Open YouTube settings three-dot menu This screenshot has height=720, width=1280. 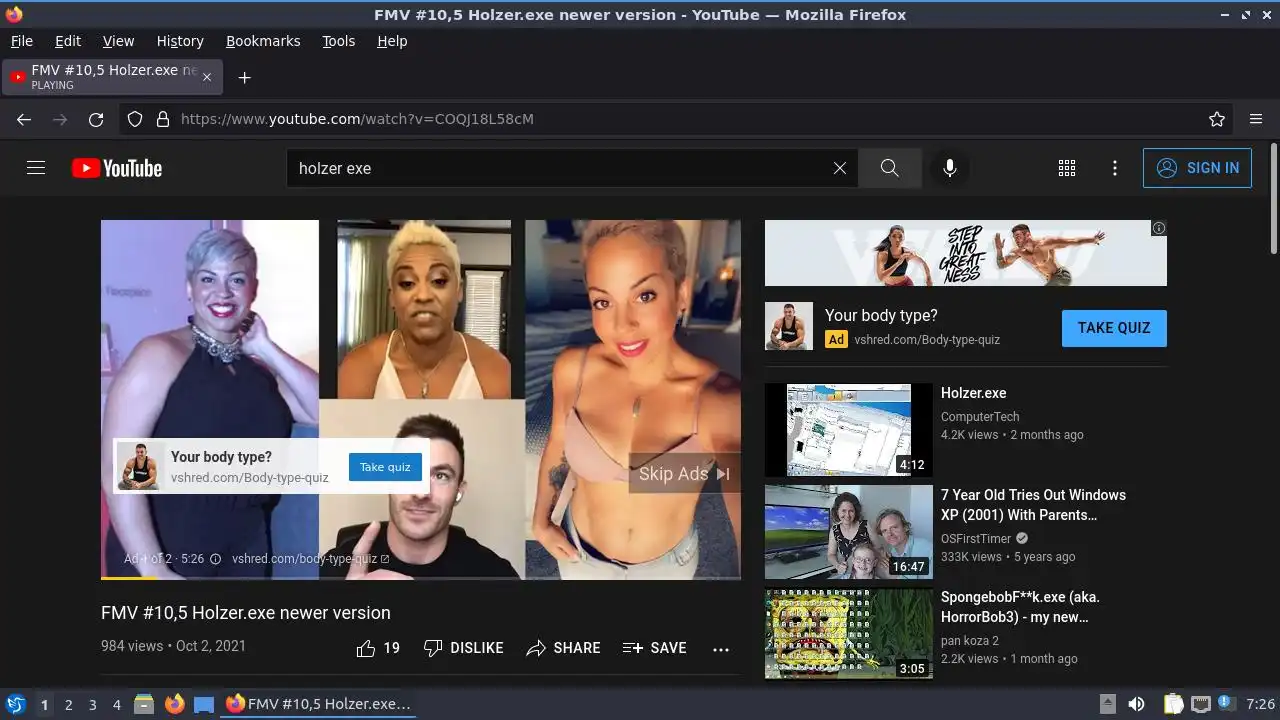click(1115, 168)
